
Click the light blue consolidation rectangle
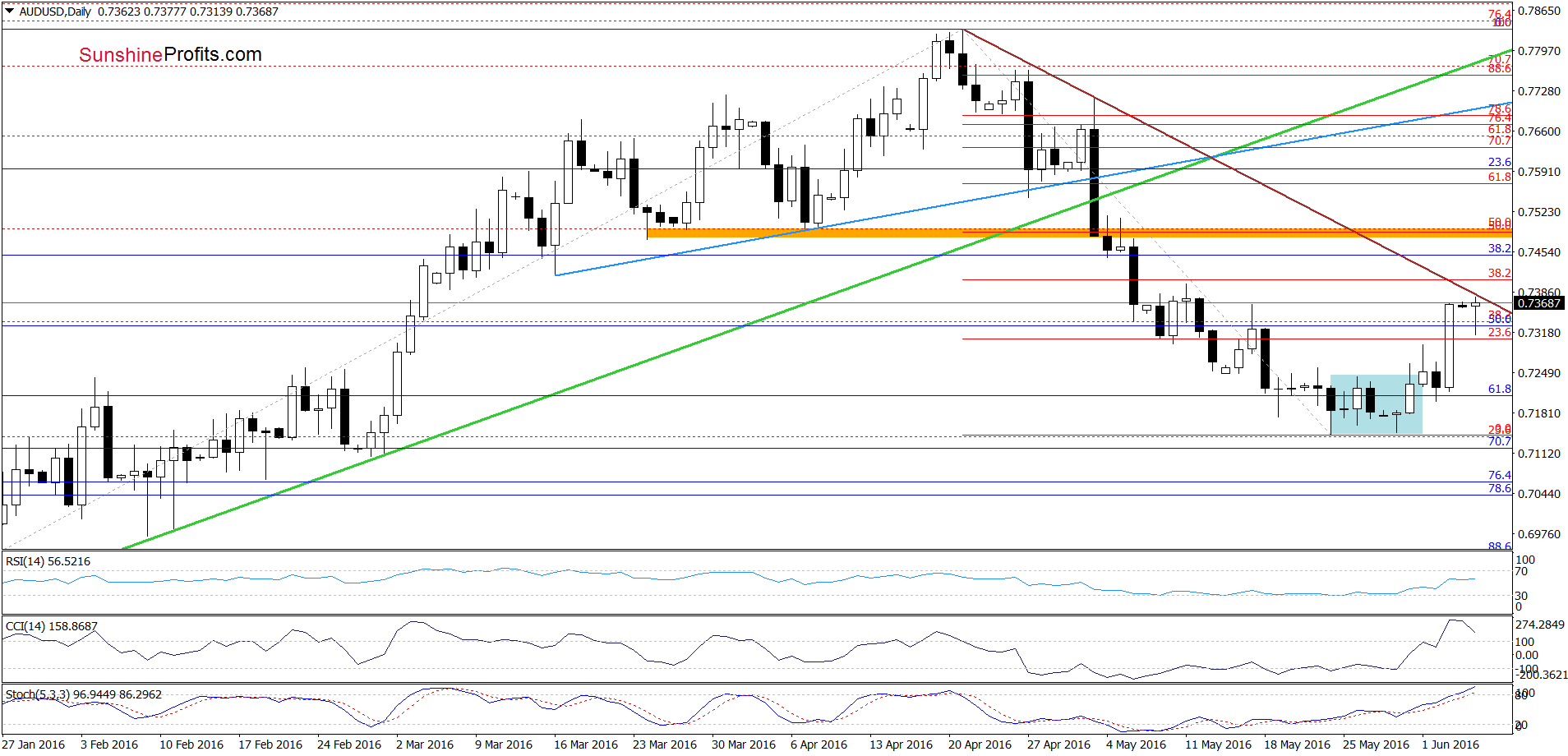(1376, 404)
